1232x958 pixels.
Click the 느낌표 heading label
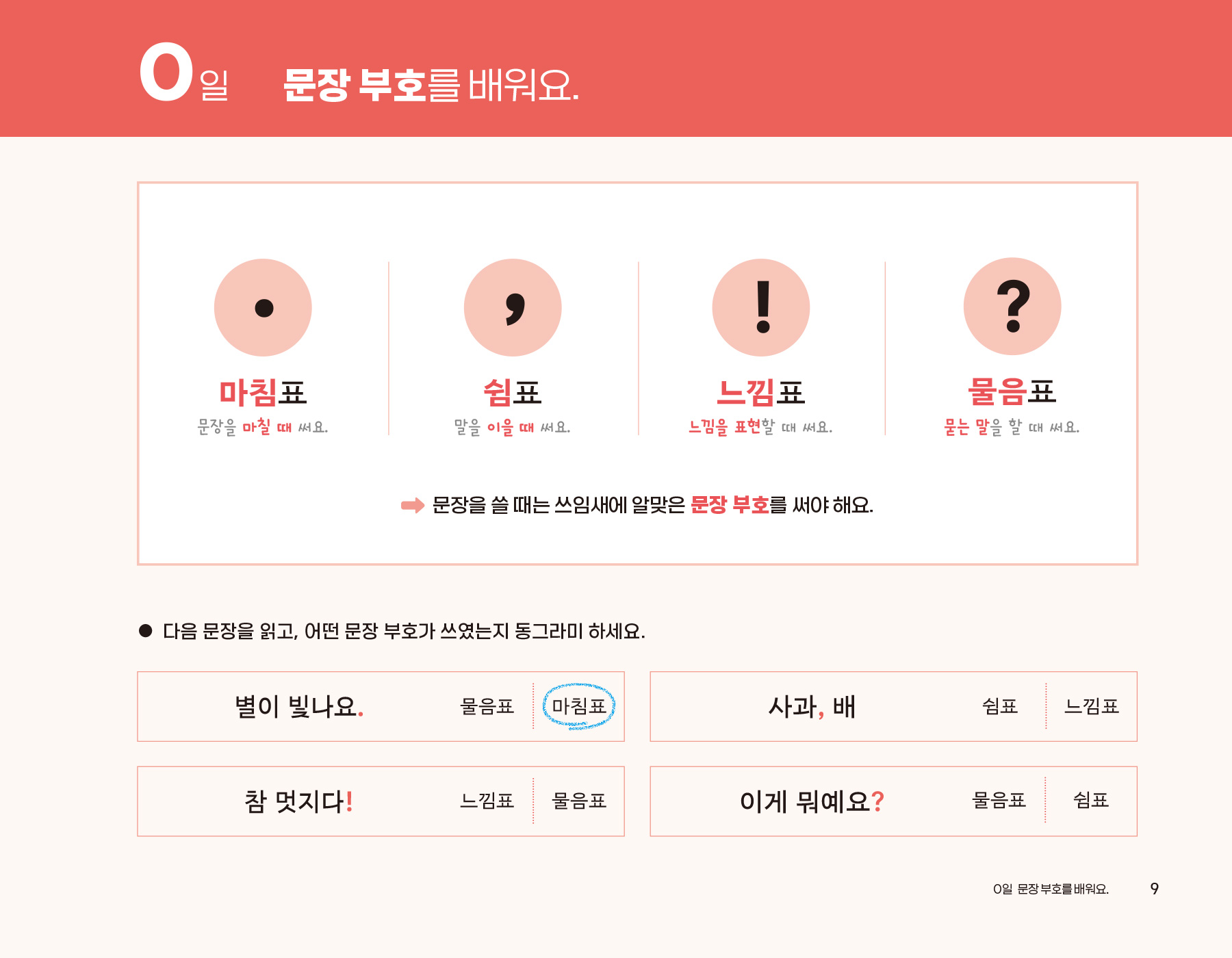(761, 393)
